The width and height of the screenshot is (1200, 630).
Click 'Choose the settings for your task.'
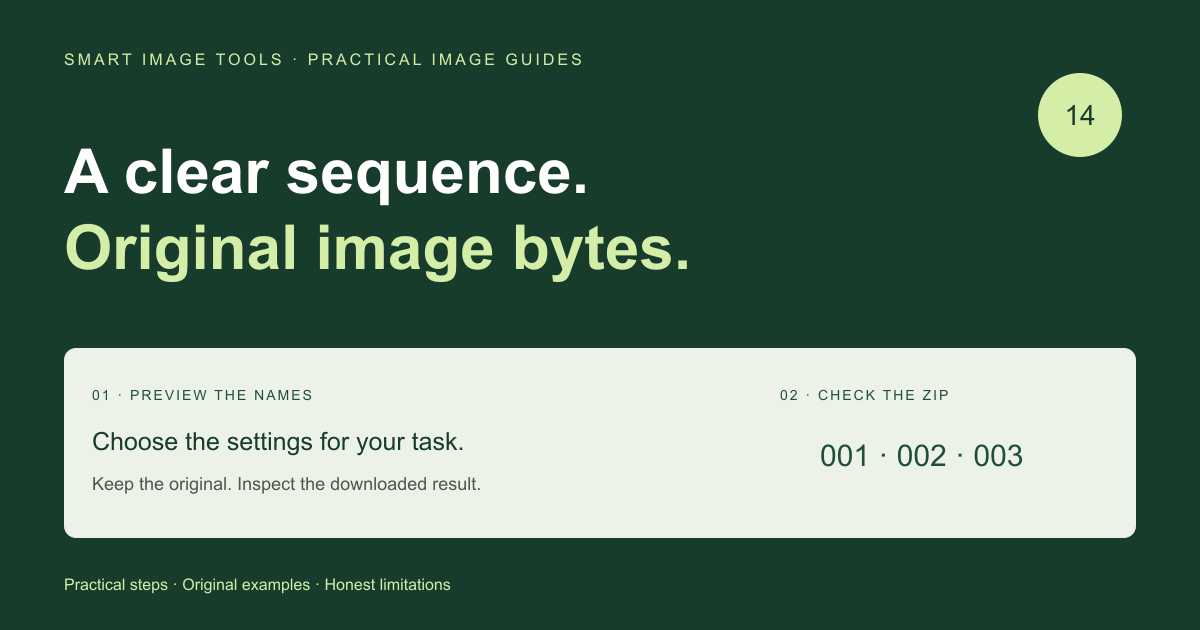[278, 442]
